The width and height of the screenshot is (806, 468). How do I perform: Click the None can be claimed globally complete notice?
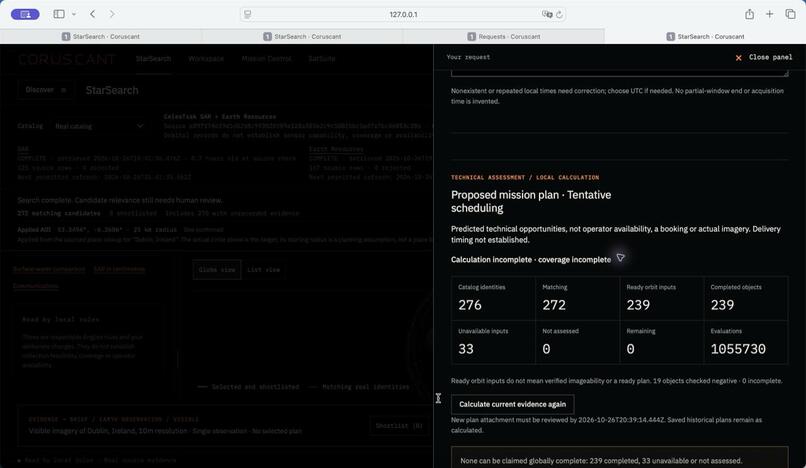click(x=619, y=458)
